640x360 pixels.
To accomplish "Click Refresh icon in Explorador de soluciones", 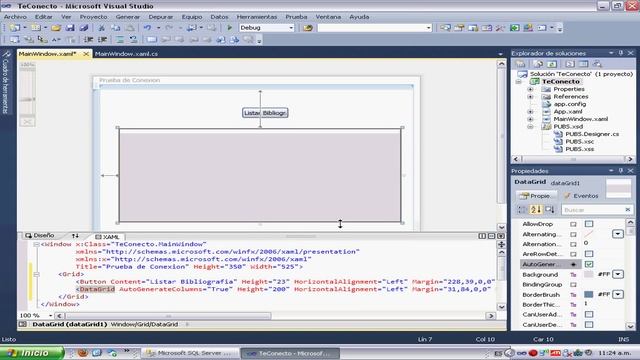I will pos(552,64).
